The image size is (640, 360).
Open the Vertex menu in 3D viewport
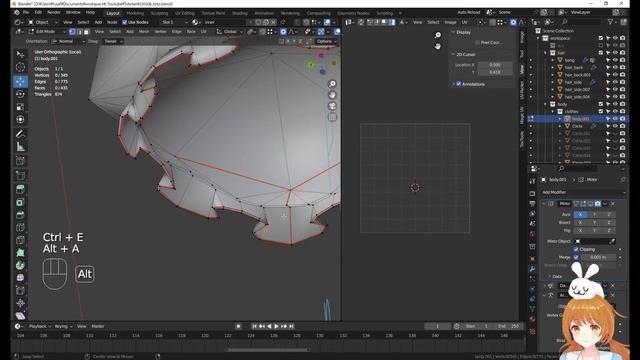pos(160,31)
